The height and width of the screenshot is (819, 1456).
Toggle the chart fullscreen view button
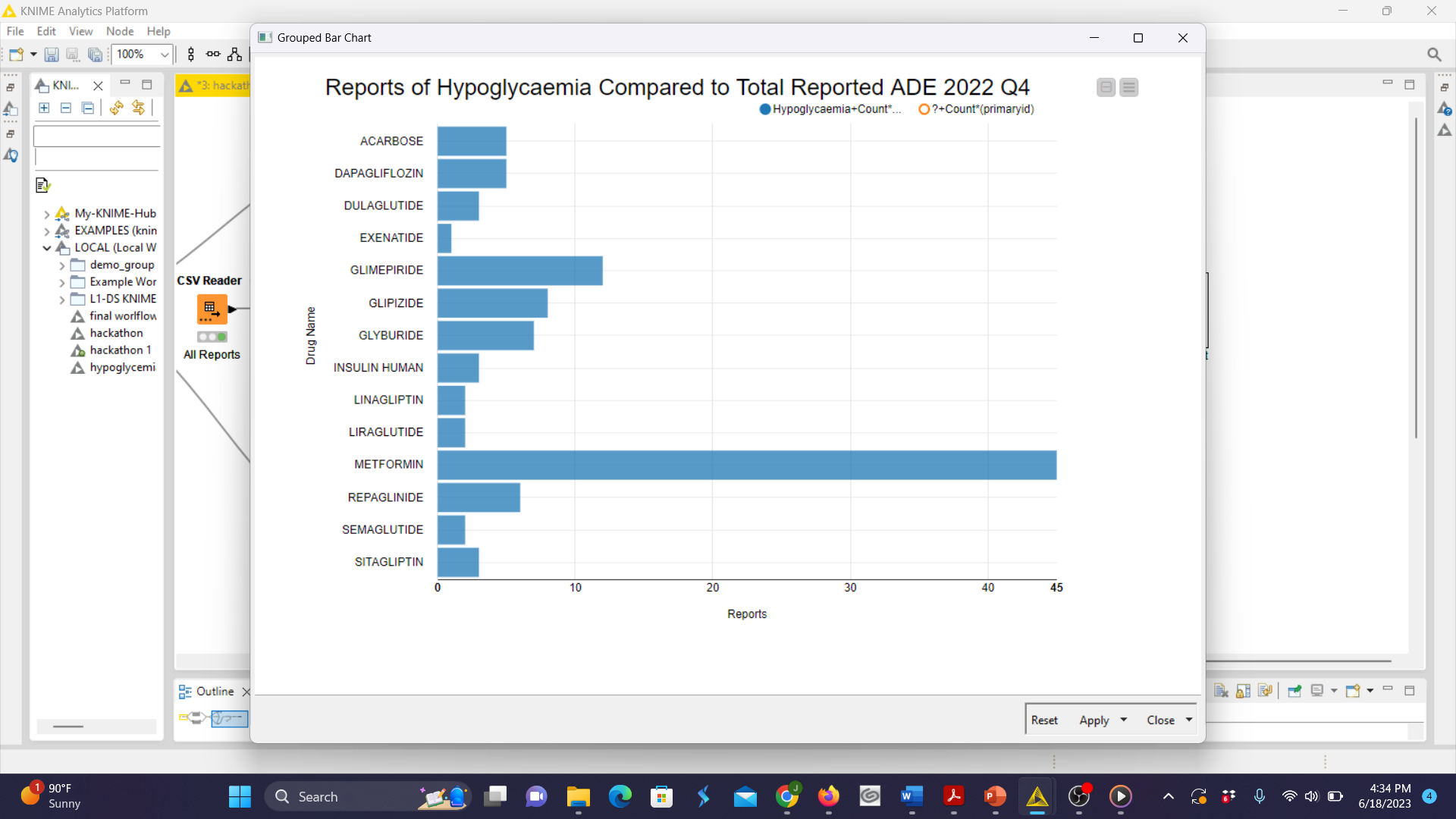tap(1106, 88)
